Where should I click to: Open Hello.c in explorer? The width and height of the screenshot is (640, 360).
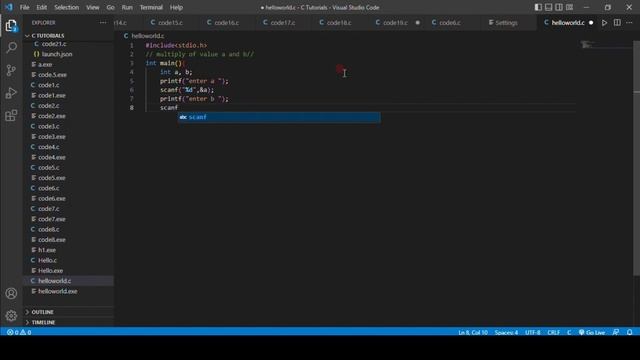pyautogui.click(x=47, y=260)
